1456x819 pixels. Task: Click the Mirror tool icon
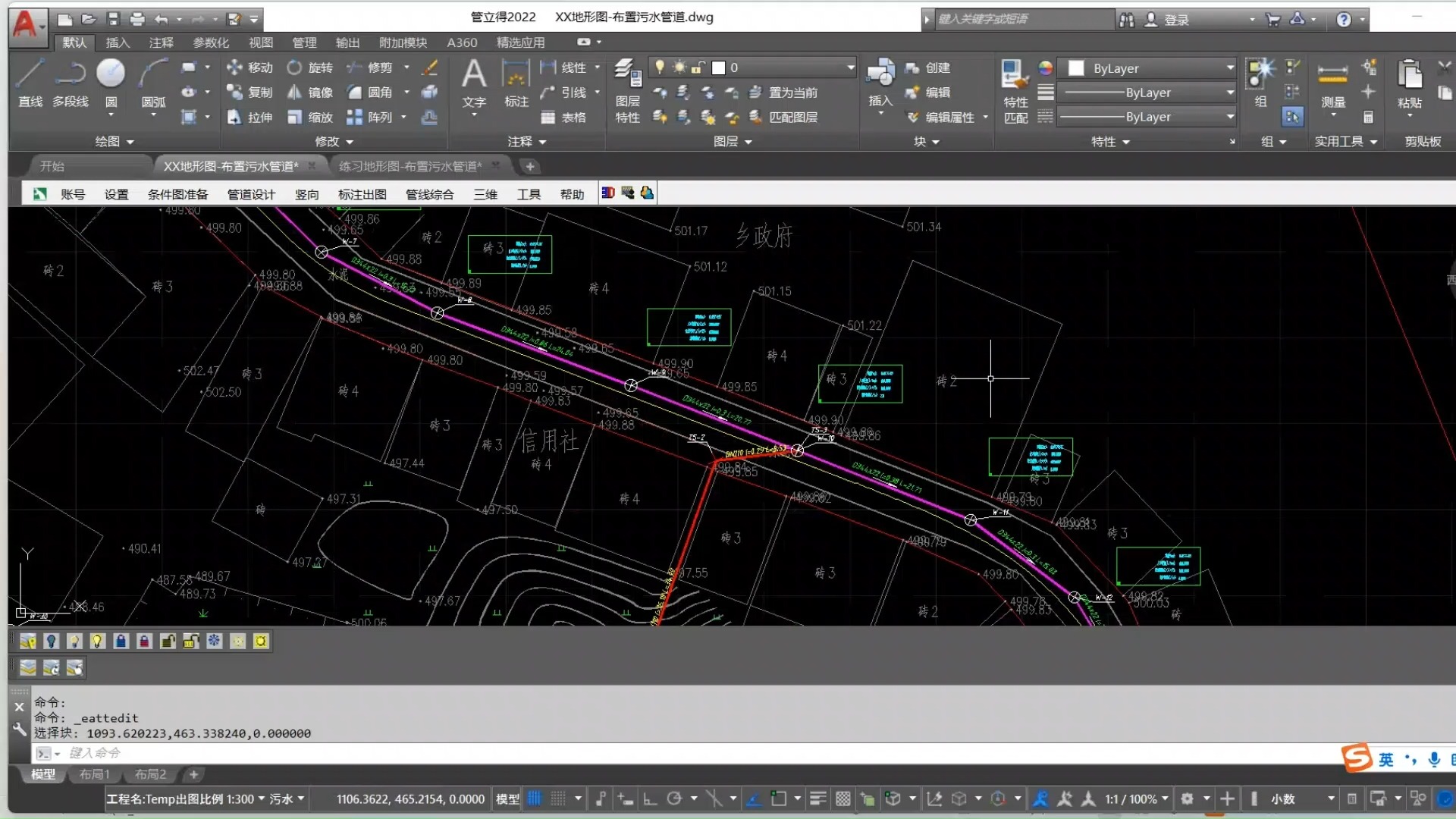point(295,93)
